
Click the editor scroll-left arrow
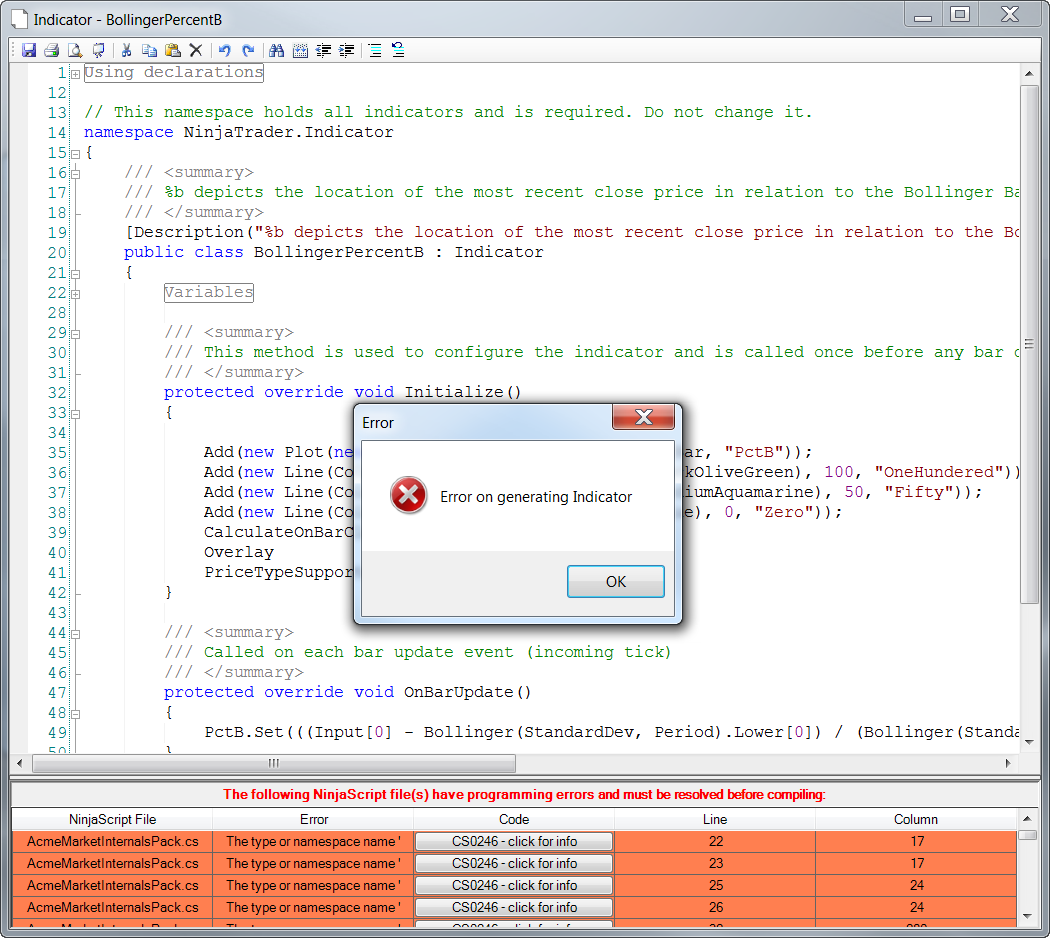tap(19, 763)
